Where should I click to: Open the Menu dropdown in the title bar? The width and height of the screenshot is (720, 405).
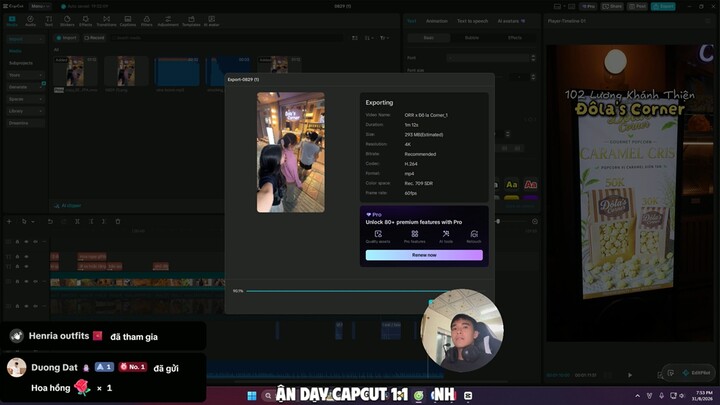pyautogui.click(x=40, y=6)
